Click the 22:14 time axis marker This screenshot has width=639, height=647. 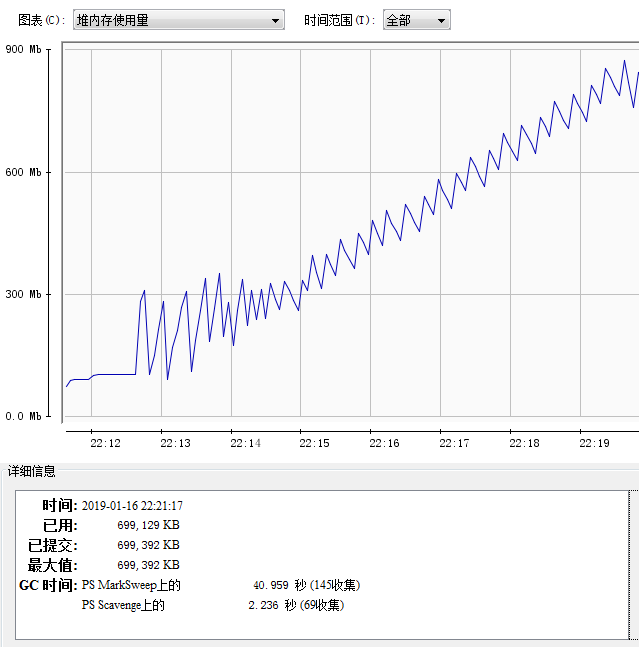point(245,443)
